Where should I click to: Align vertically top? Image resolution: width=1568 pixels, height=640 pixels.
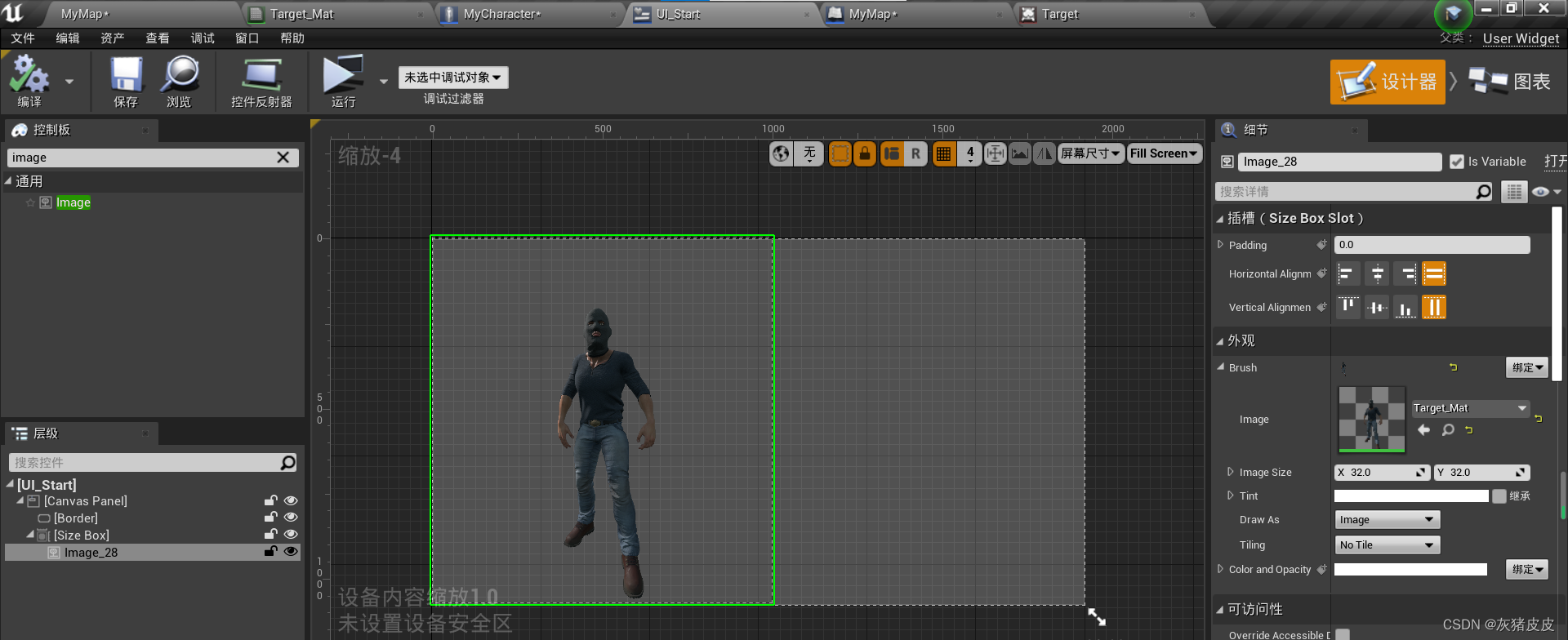pos(1348,307)
